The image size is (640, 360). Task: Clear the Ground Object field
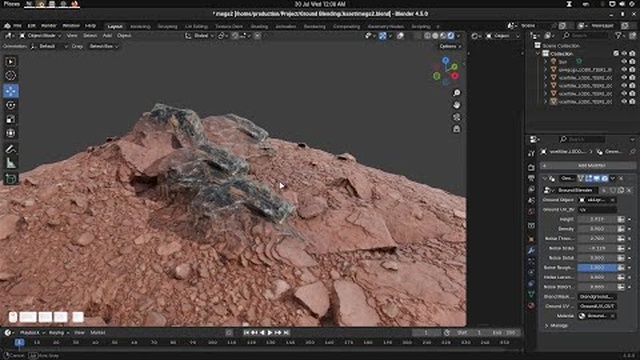tap(613, 200)
